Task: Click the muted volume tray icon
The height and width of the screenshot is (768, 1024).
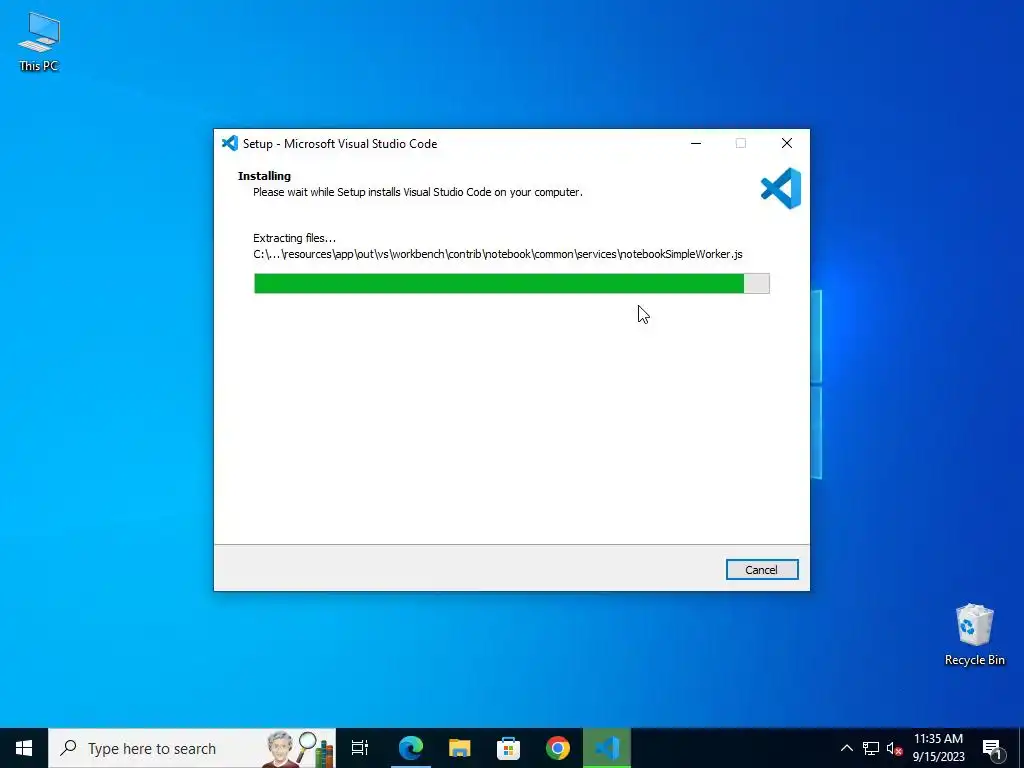Action: point(894,748)
